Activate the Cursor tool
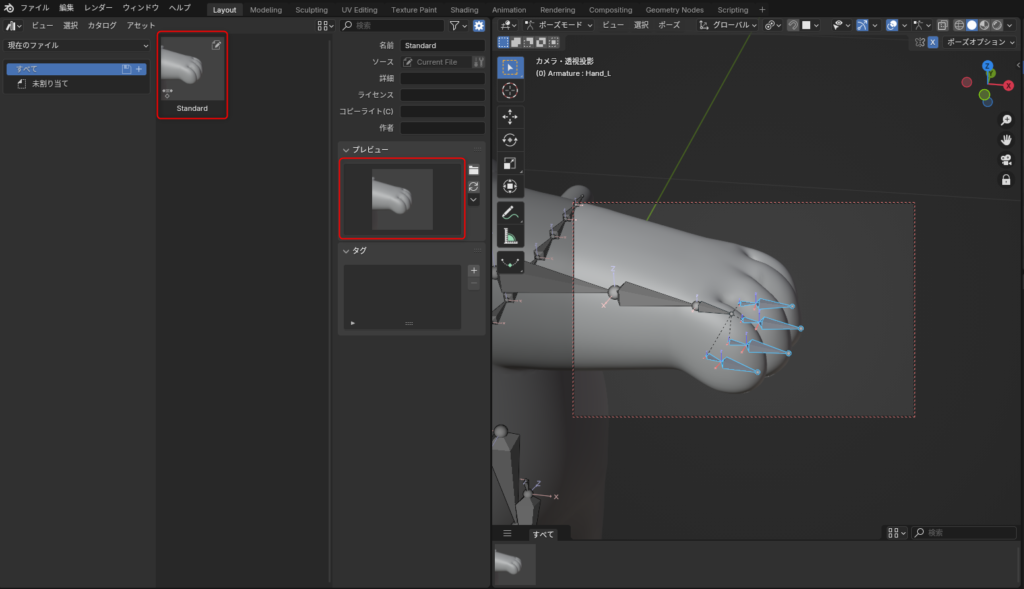Viewport: 1024px width, 589px height. 510,91
